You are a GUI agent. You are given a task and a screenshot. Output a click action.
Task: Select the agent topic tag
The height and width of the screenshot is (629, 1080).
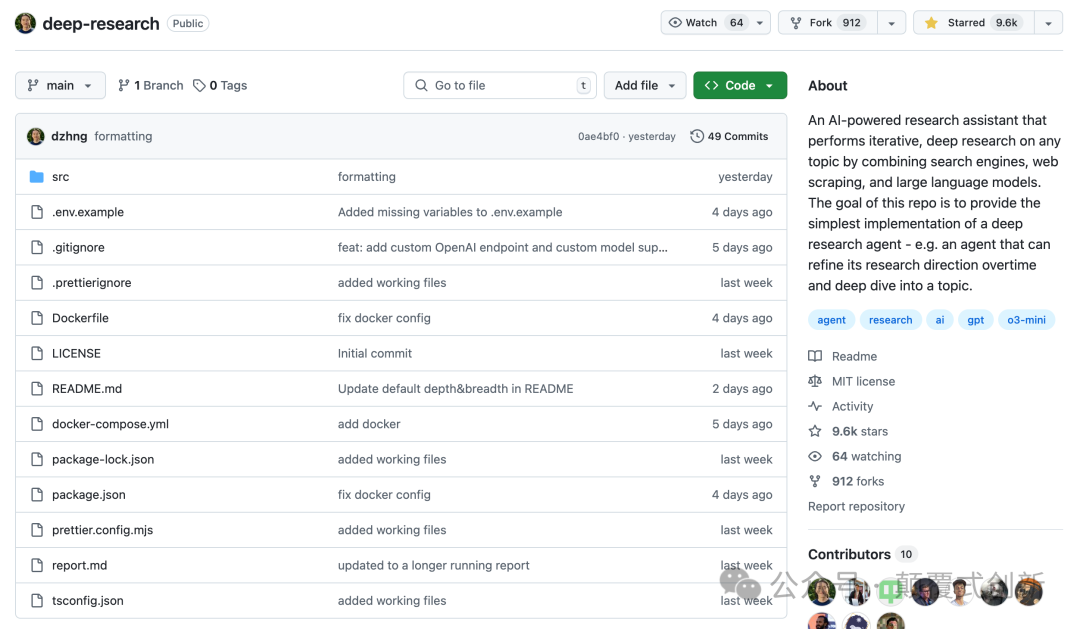[x=831, y=320]
